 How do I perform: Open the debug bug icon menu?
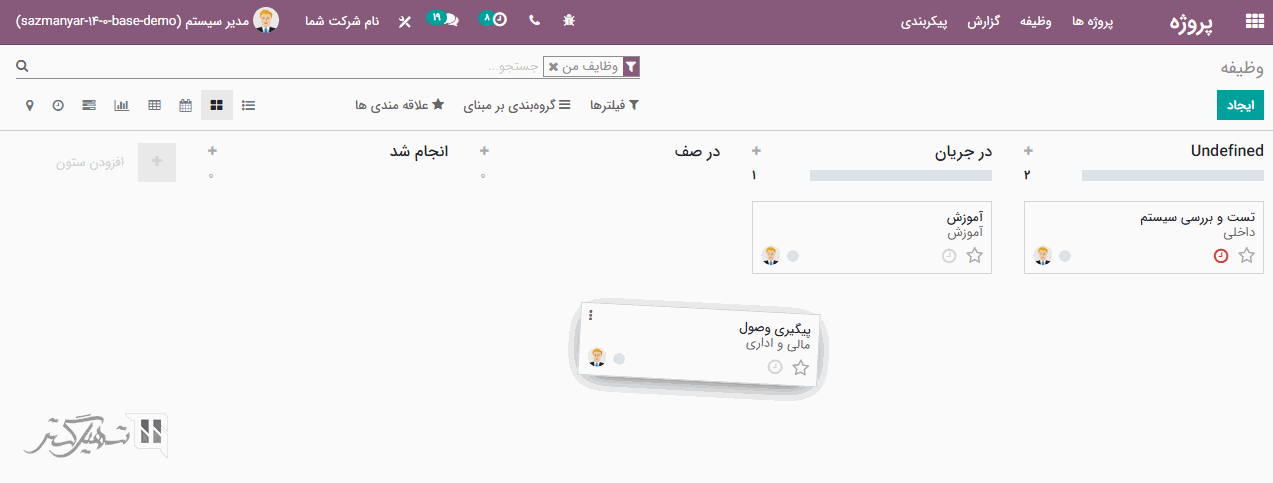(x=568, y=20)
